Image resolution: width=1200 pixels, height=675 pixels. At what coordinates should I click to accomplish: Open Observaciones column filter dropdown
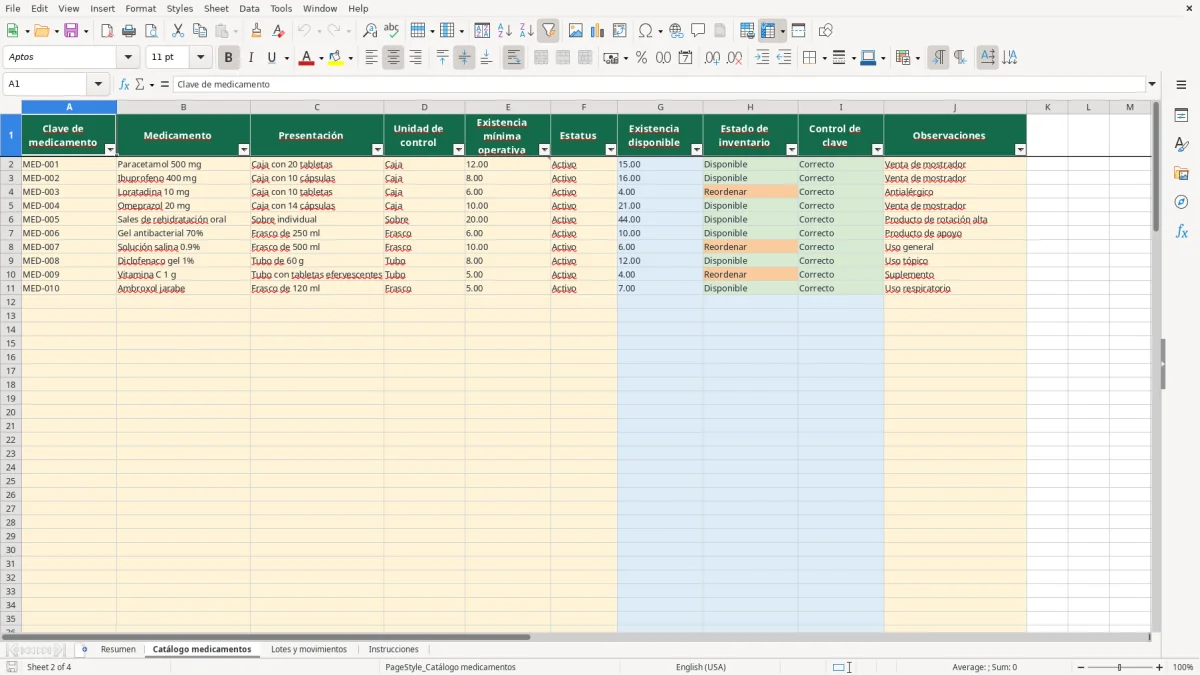1020,149
